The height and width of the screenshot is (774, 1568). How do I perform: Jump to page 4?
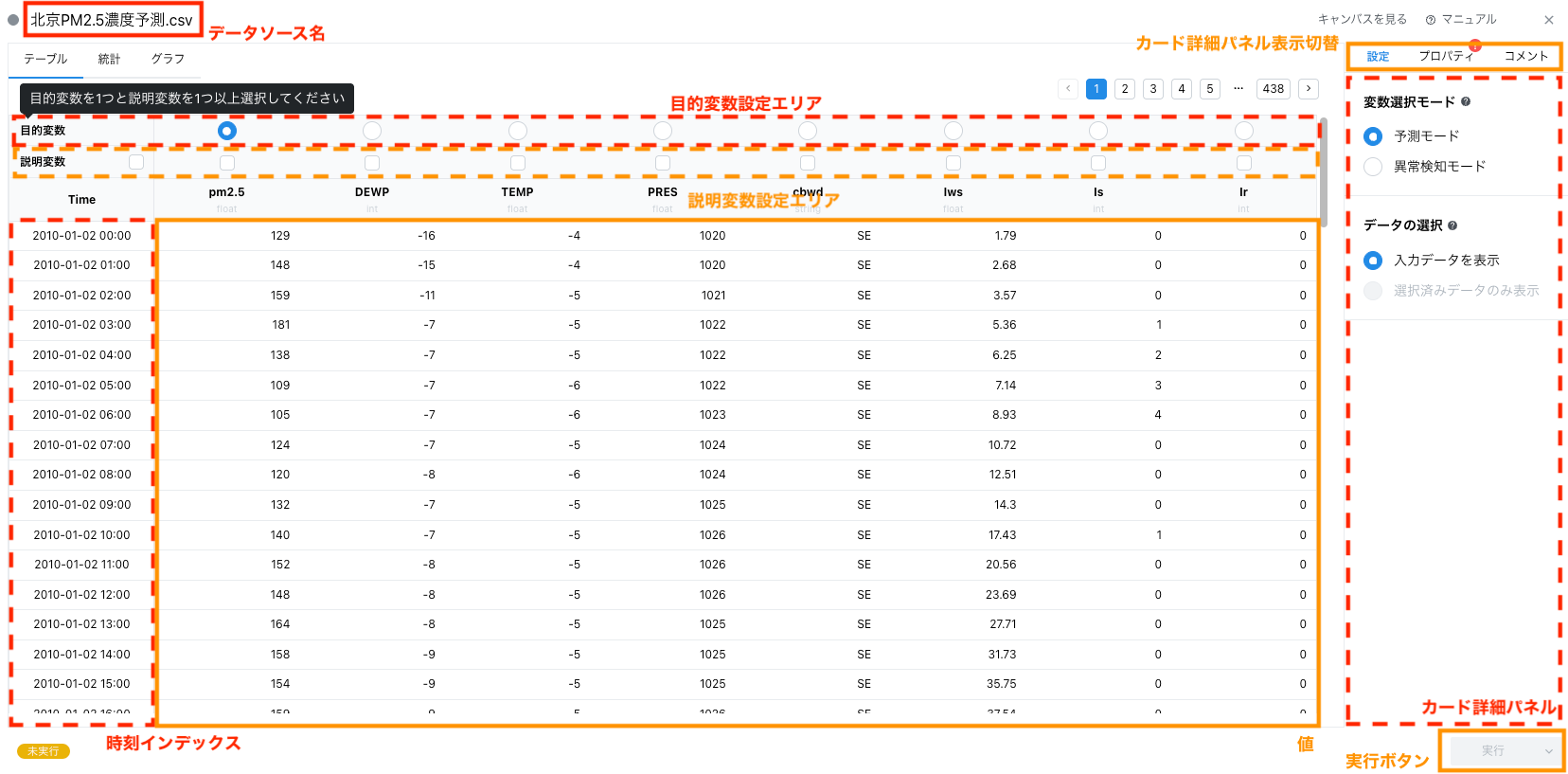(1182, 88)
